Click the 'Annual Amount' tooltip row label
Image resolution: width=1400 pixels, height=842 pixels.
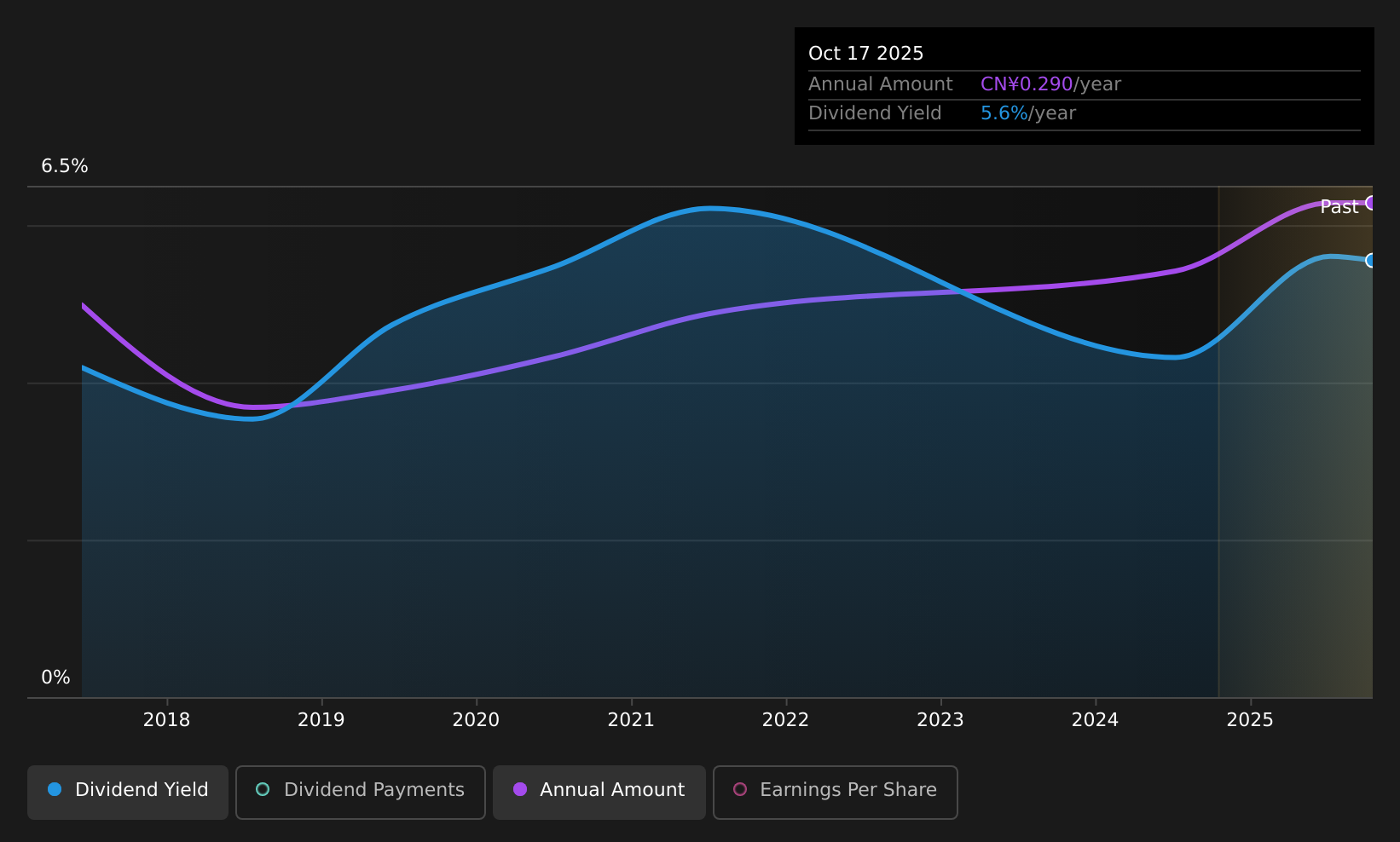coord(881,84)
